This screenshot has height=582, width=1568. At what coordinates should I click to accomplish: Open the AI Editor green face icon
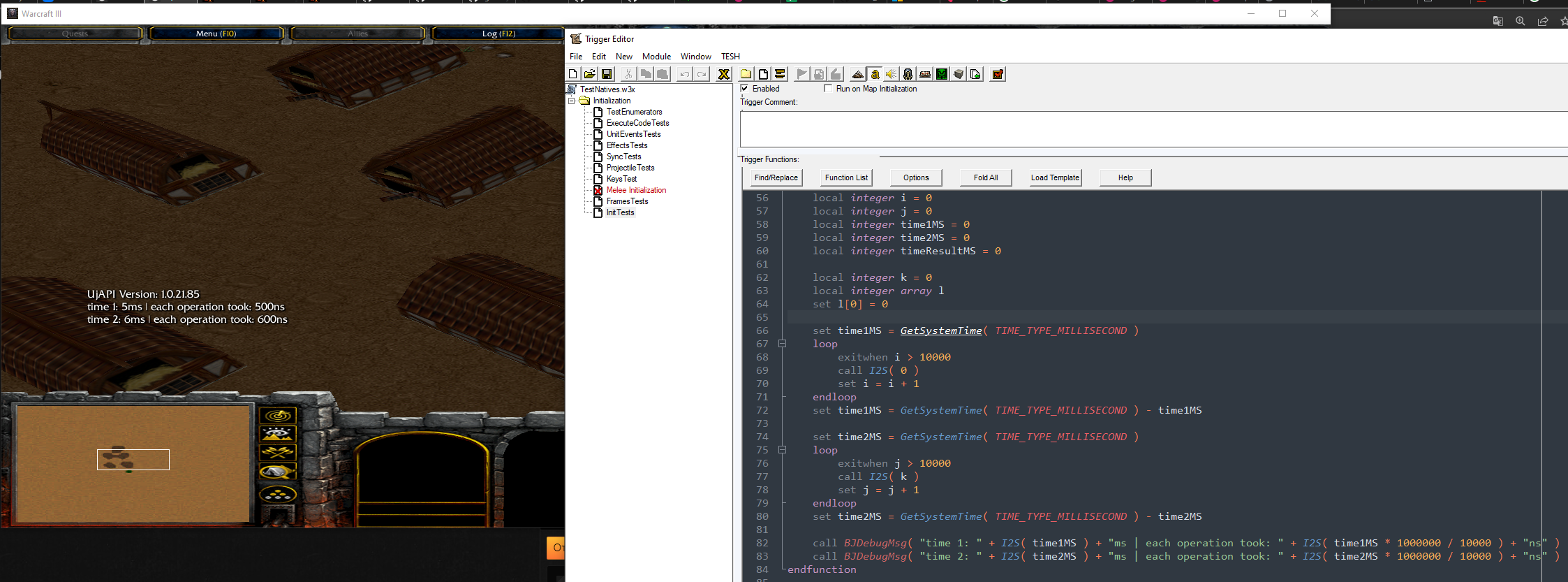pyautogui.click(x=942, y=74)
